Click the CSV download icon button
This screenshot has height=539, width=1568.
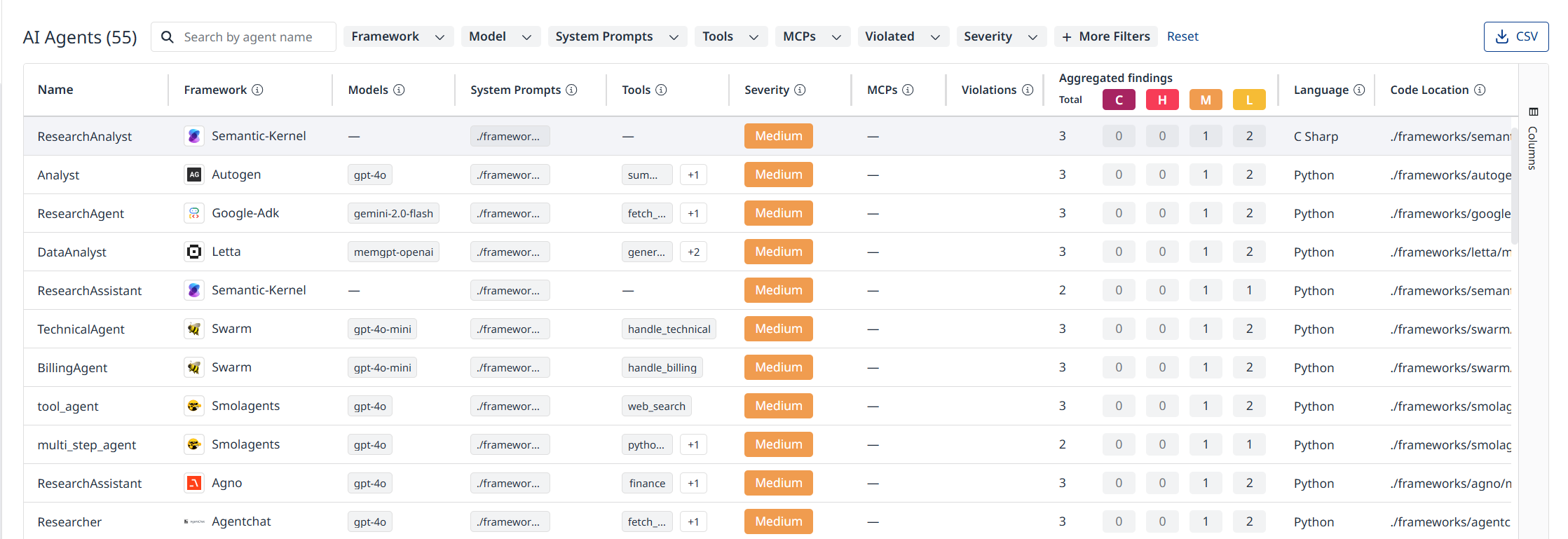click(1515, 36)
